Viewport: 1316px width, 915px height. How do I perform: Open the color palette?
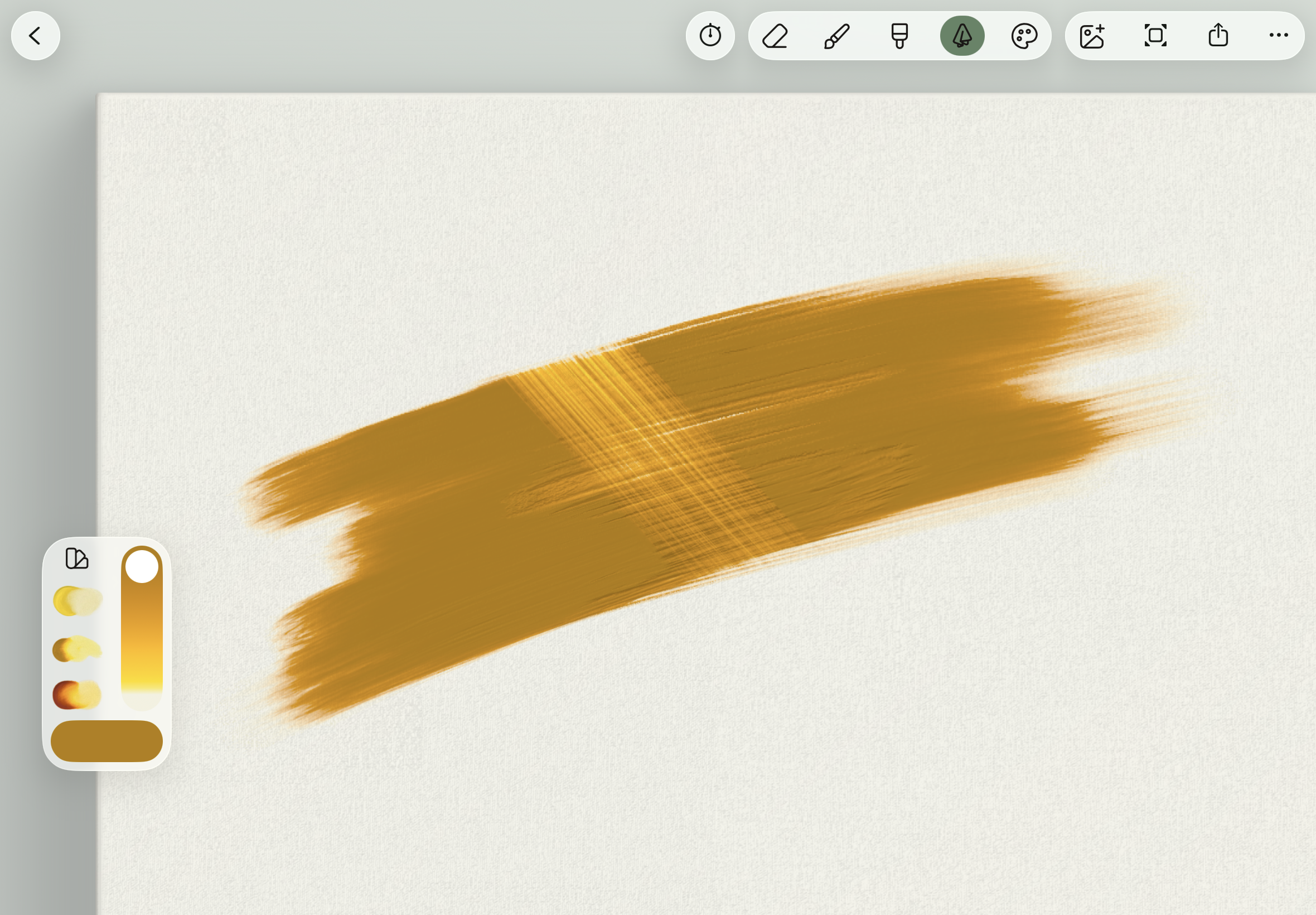[x=1024, y=36]
